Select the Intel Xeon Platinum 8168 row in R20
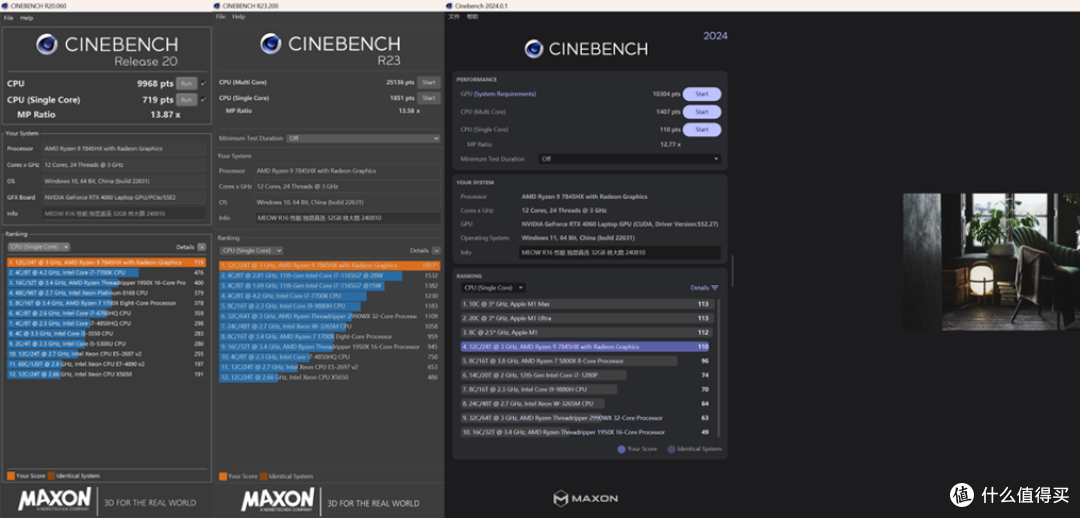 [107, 293]
